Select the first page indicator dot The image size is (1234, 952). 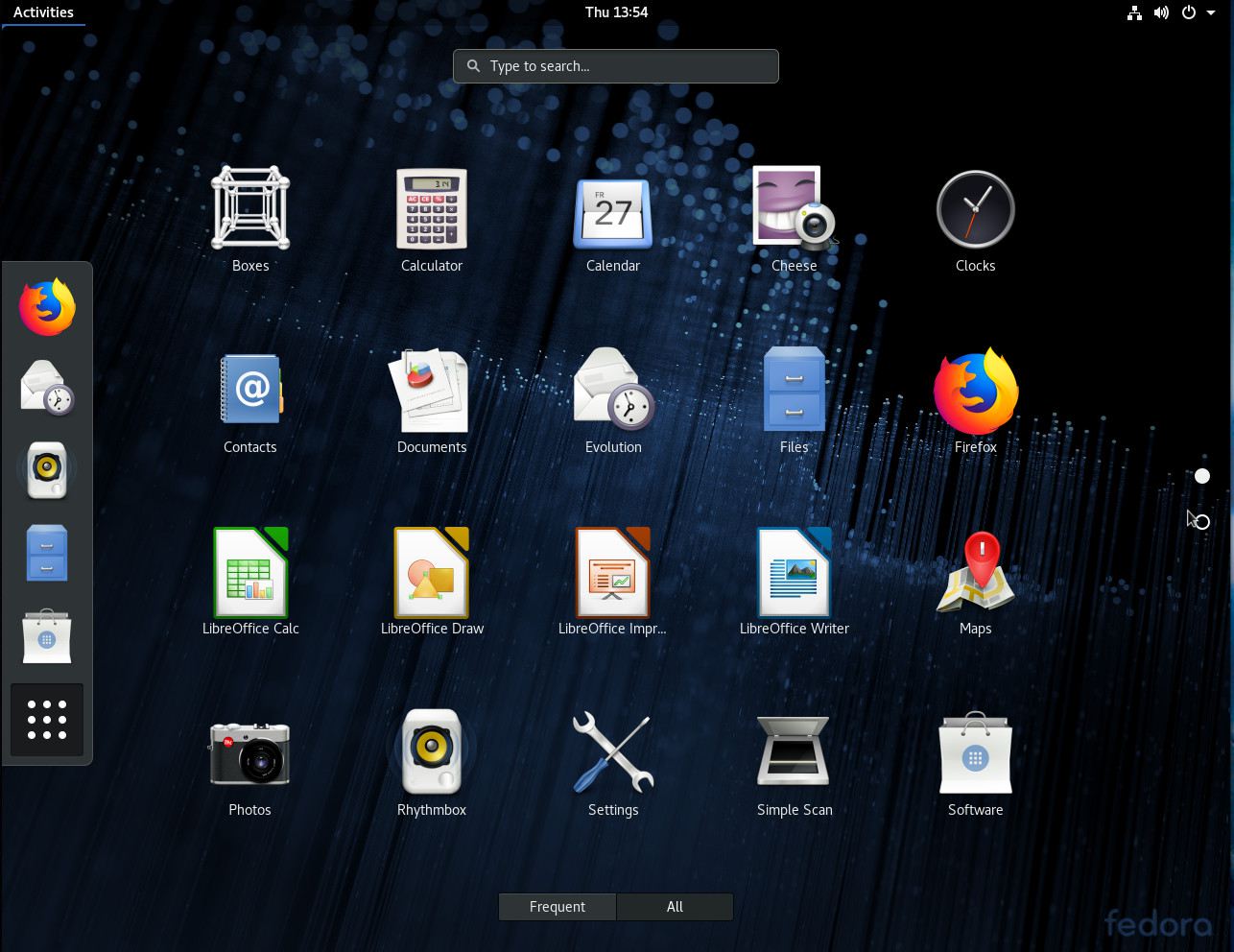(x=1202, y=476)
